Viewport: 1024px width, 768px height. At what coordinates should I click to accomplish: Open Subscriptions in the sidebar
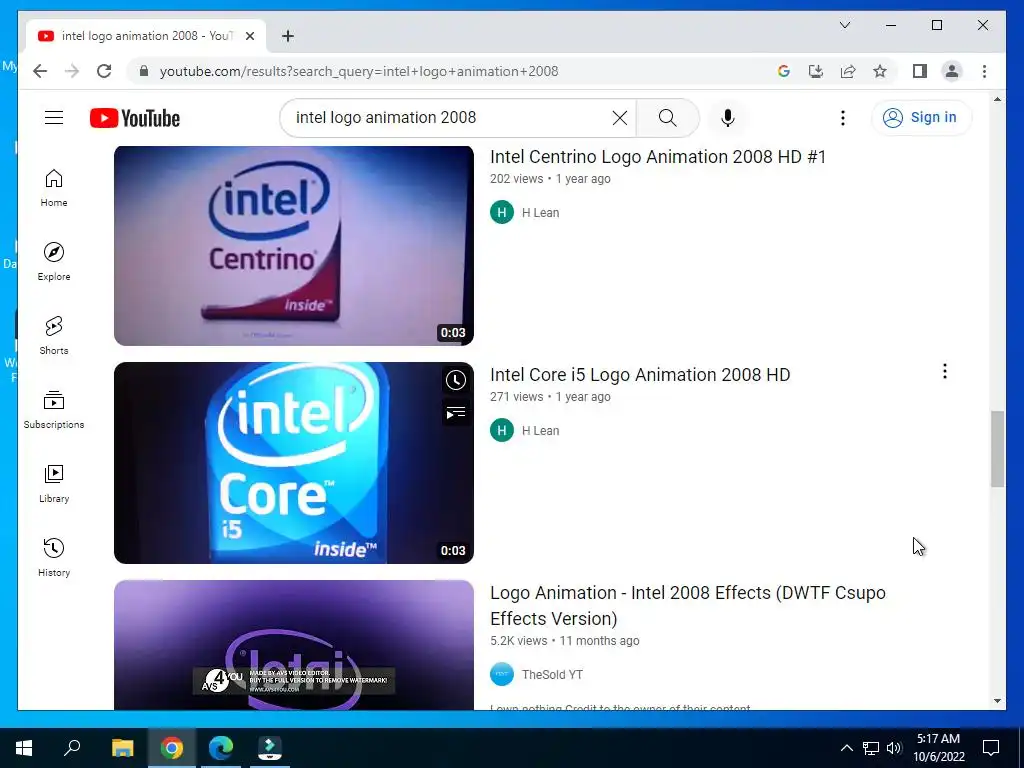pos(54,409)
